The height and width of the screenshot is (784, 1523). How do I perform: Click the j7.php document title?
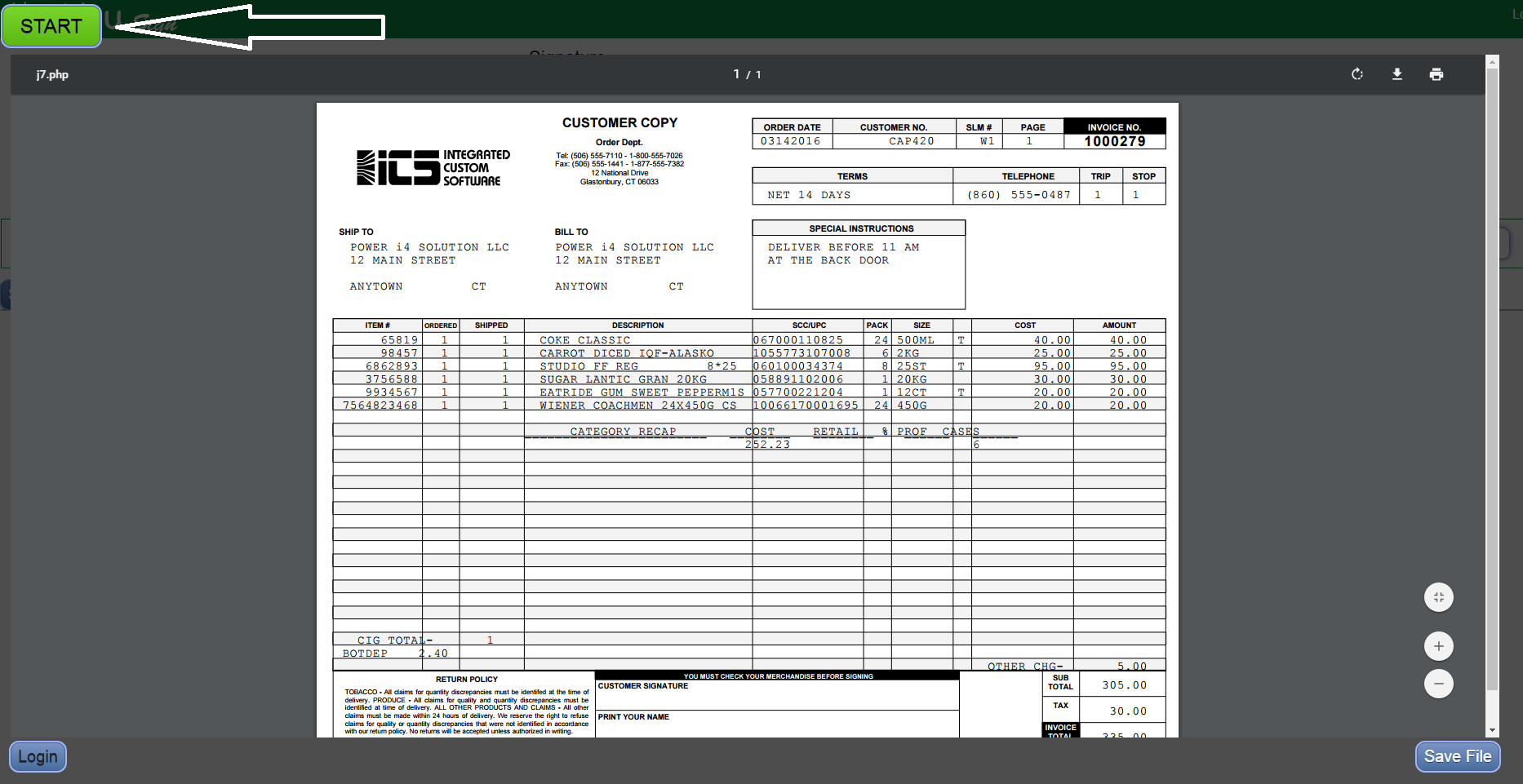52,74
